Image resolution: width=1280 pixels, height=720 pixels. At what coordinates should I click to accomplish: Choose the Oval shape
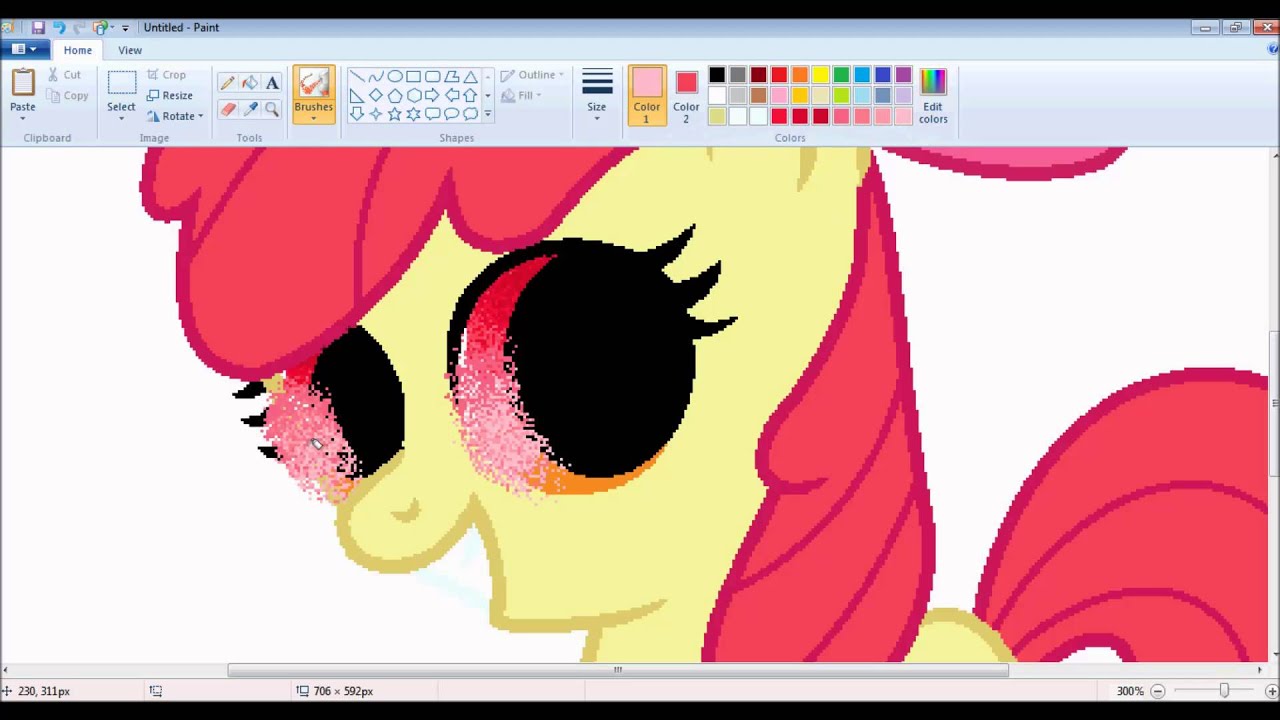(394, 77)
